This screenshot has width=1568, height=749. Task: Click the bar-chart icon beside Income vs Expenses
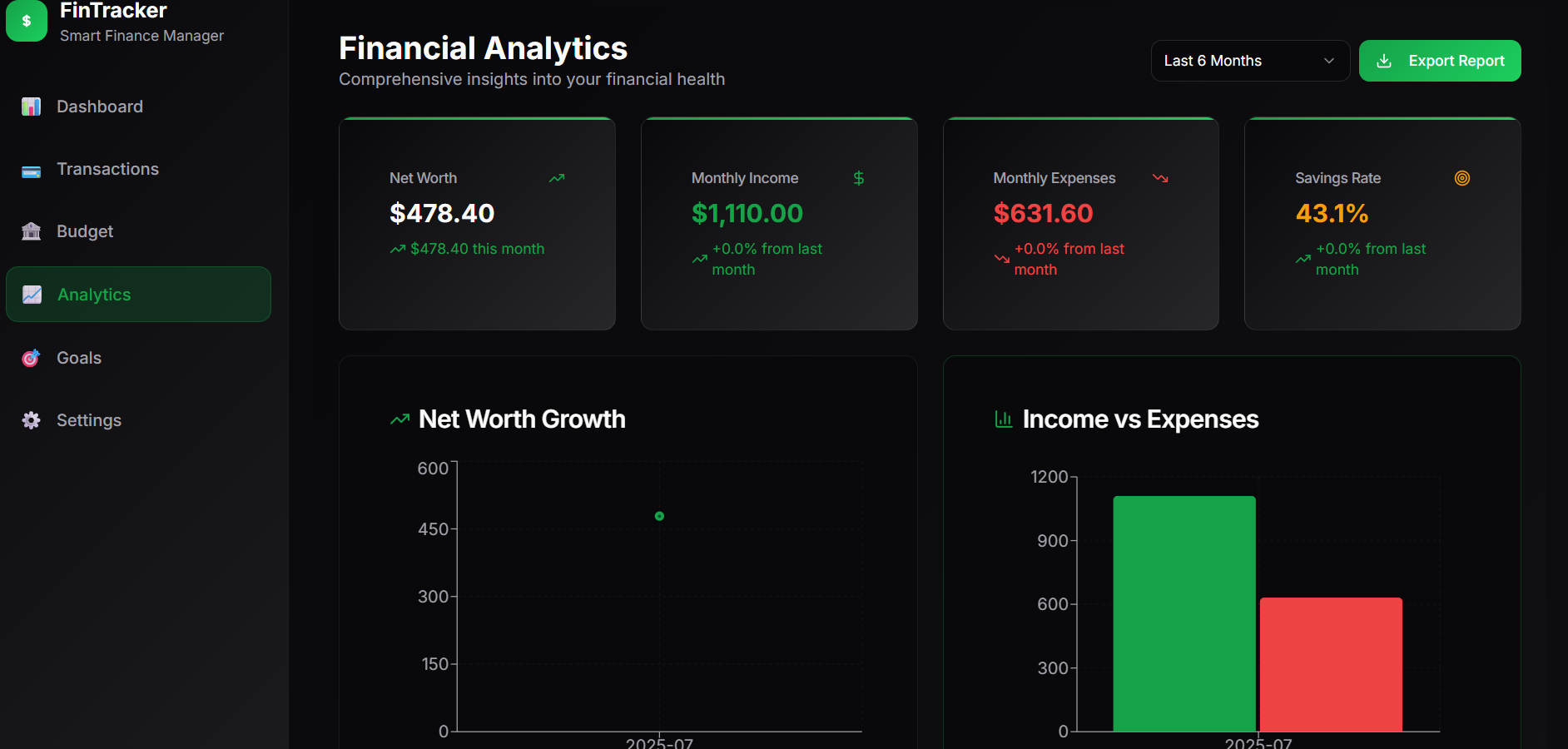point(1001,419)
